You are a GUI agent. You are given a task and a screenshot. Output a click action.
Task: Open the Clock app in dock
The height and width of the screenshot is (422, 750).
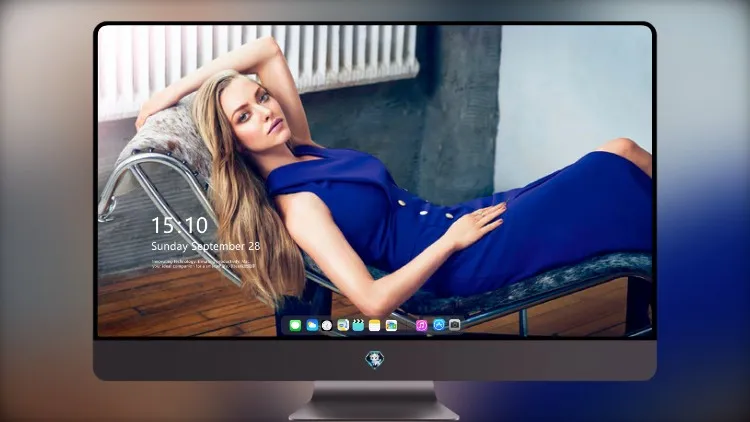(x=327, y=326)
